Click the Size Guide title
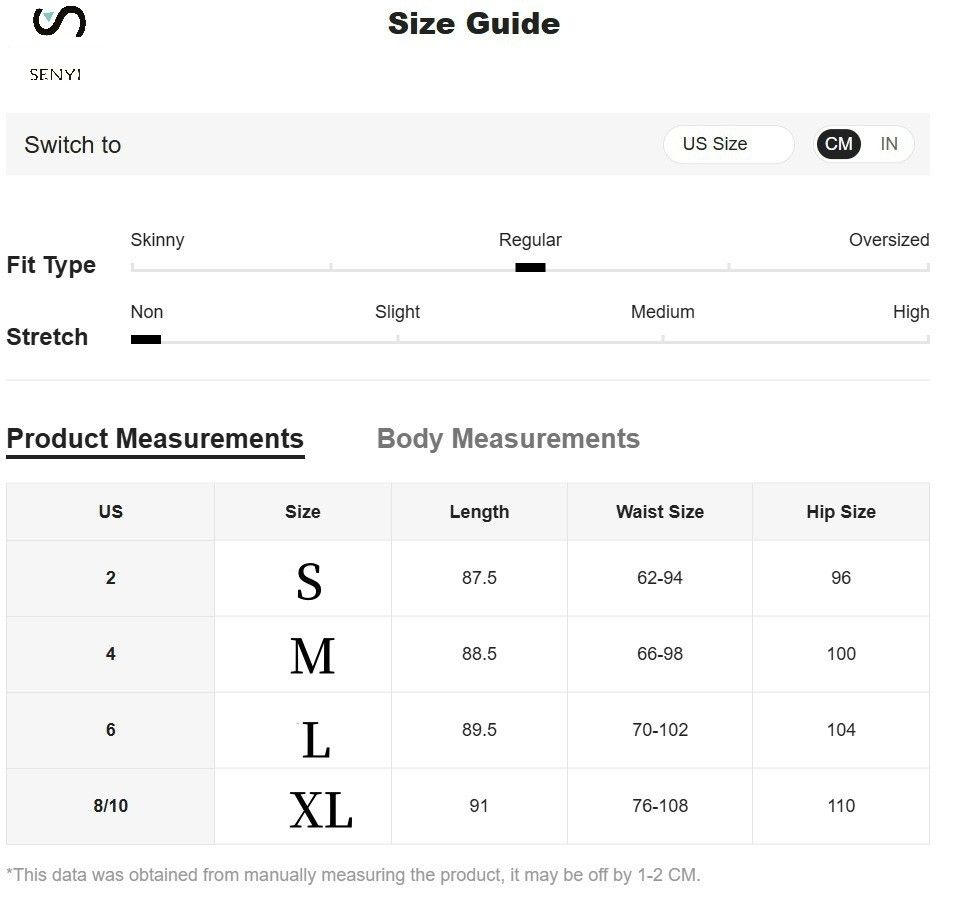Viewport: 972px width, 902px height. pos(474,24)
